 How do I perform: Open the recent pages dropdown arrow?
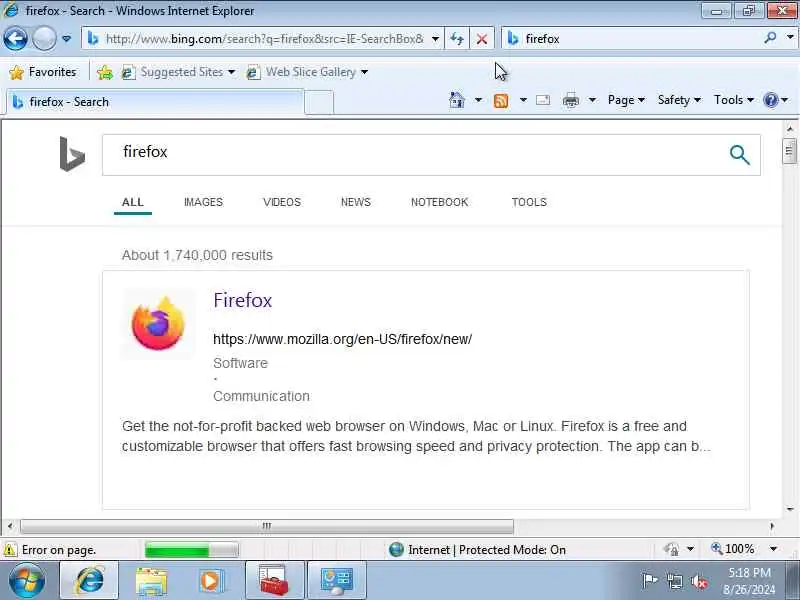(66, 39)
